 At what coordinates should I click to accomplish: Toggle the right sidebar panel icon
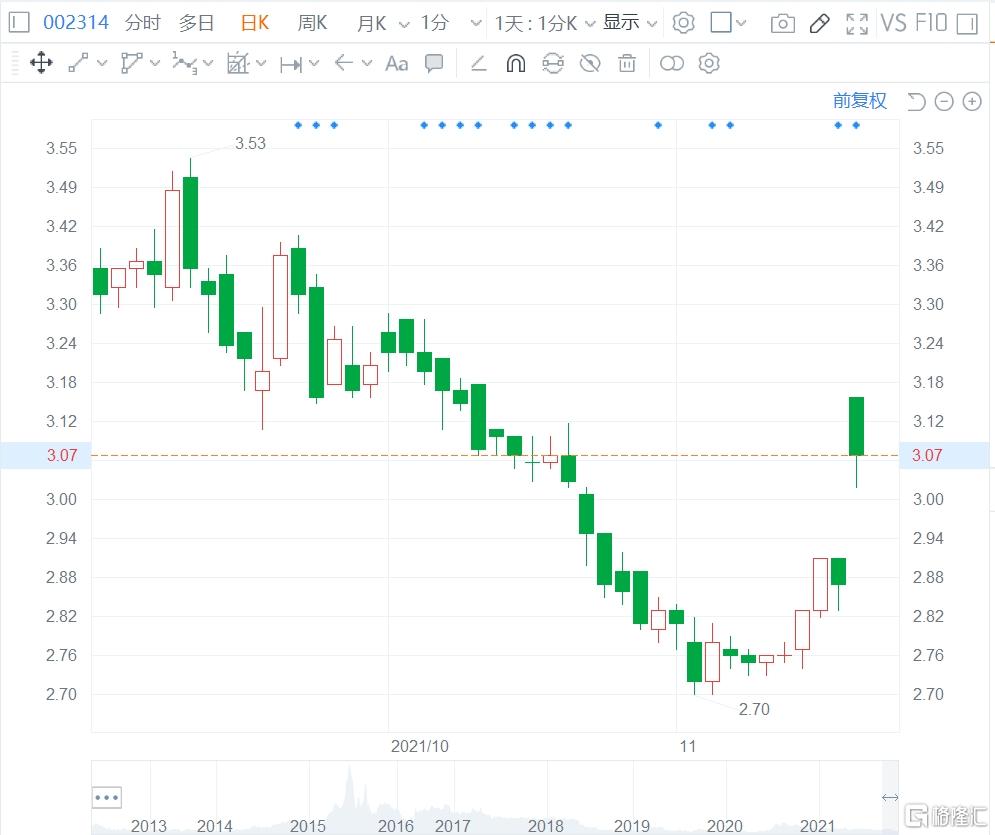[967, 23]
